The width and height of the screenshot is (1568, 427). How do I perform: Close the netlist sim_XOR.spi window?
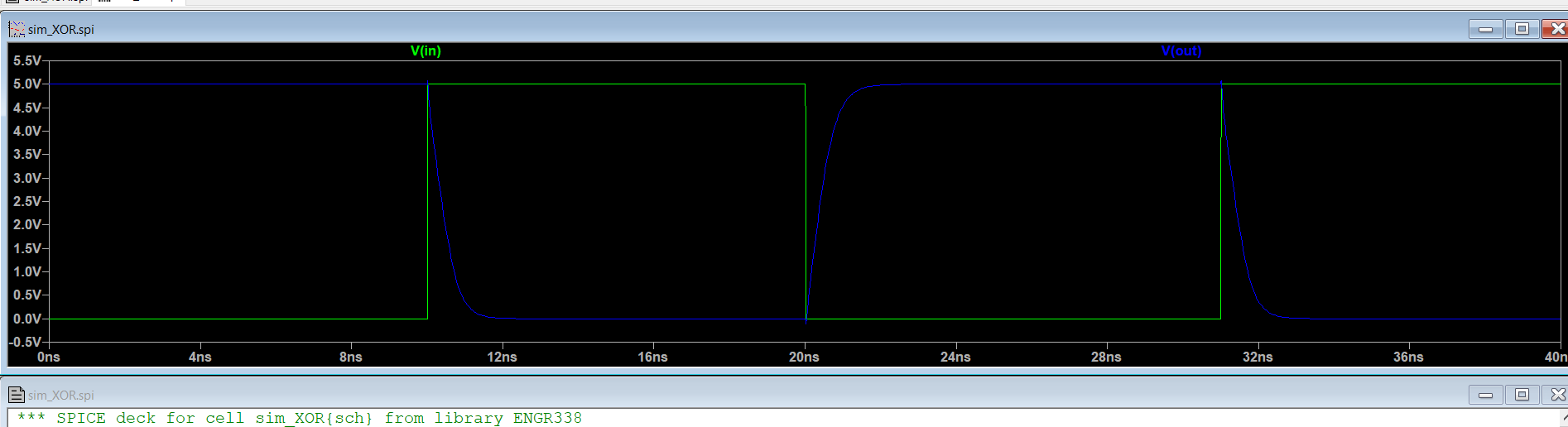click(x=1556, y=395)
